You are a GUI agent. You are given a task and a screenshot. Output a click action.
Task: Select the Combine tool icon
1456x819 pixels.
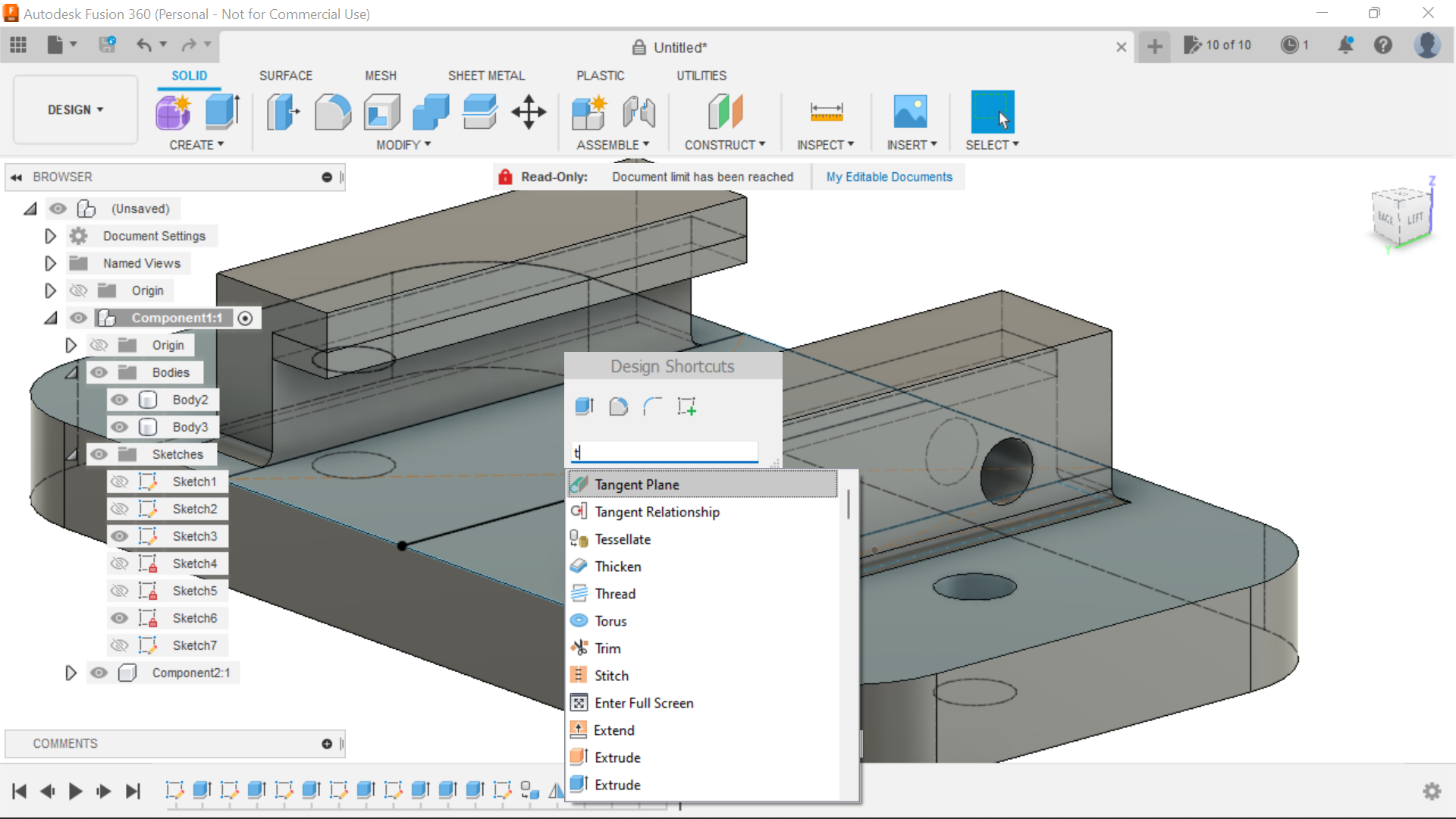click(x=431, y=112)
